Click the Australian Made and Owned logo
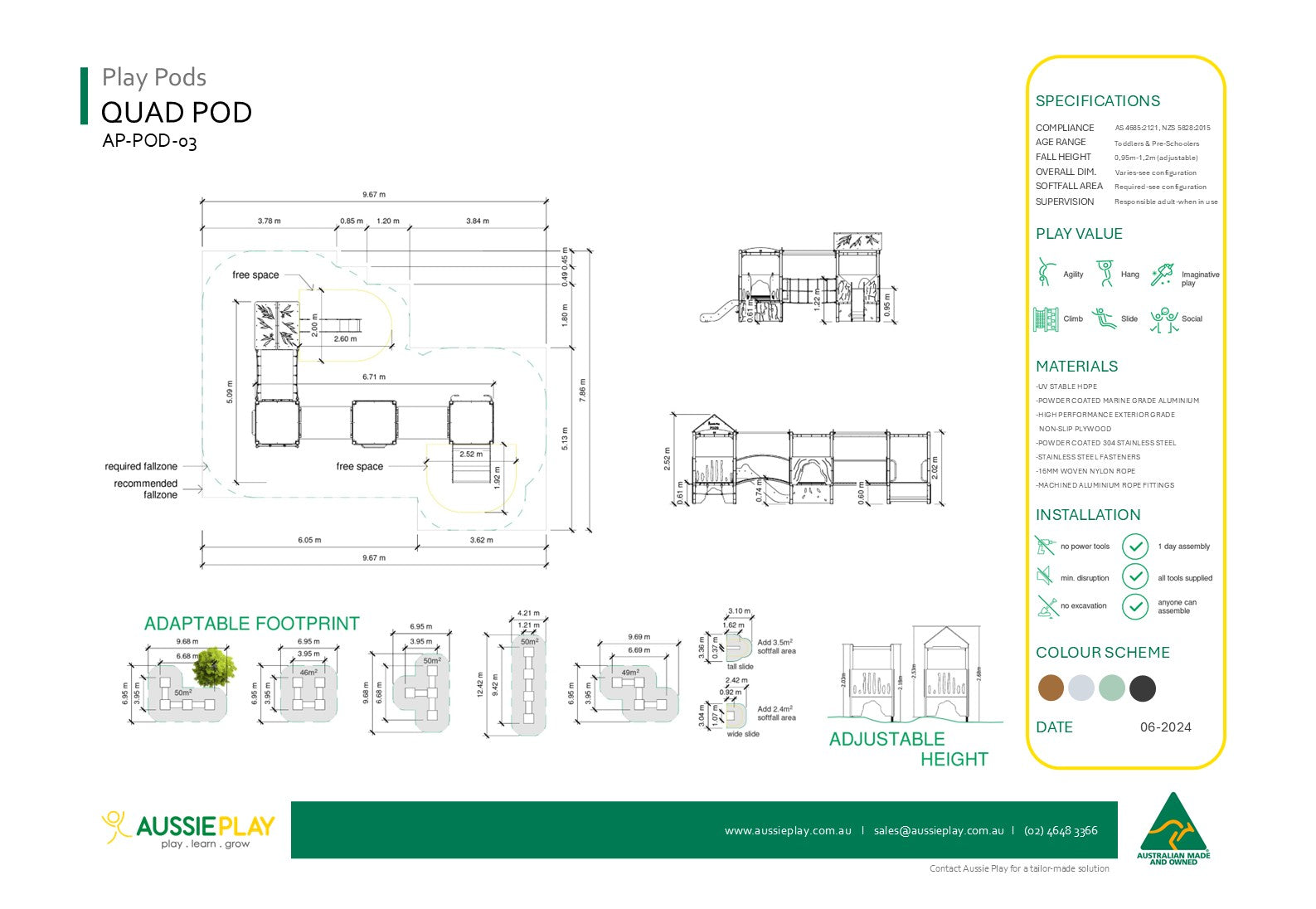The width and height of the screenshot is (1316, 909). pyautogui.click(x=1173, y=829)
